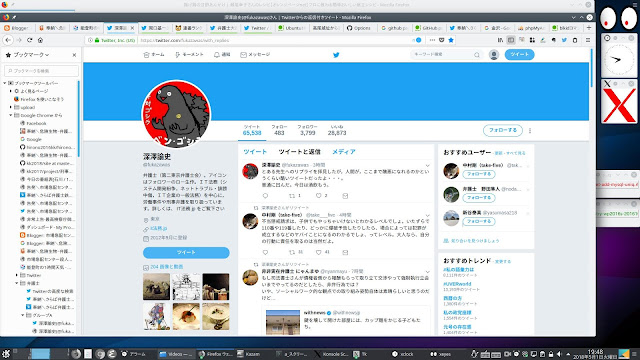Open ホーム in Twitter navigation
Viewport: 640px width, 360px height.
coord(154,55)
